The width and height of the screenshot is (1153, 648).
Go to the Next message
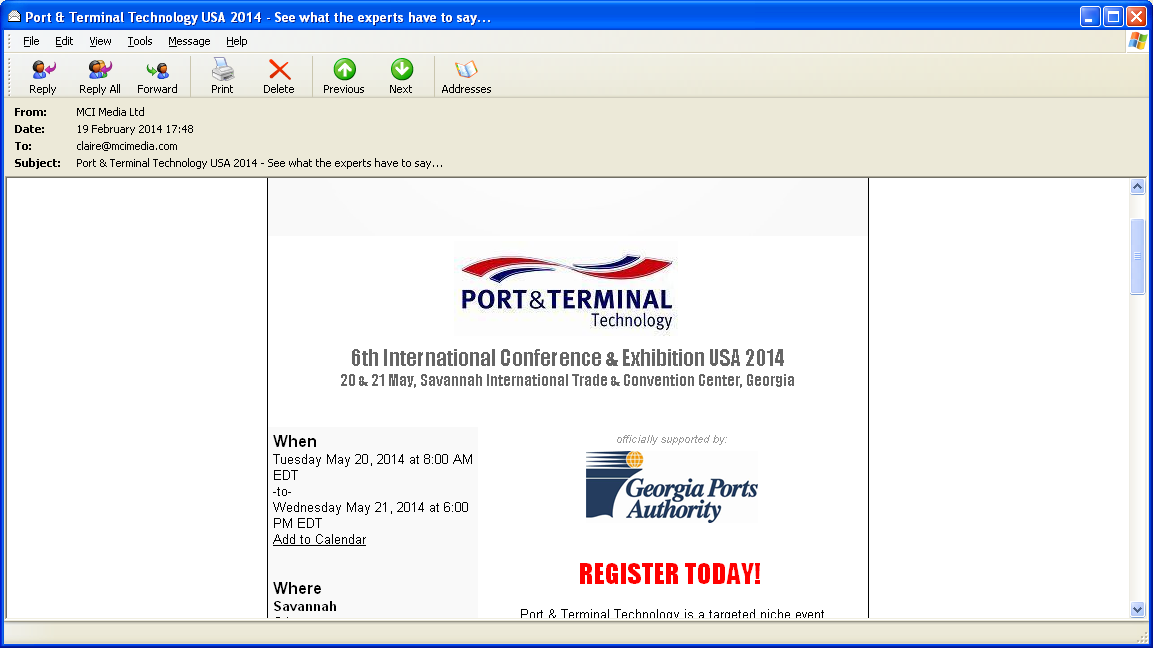(x=401, y=76)
